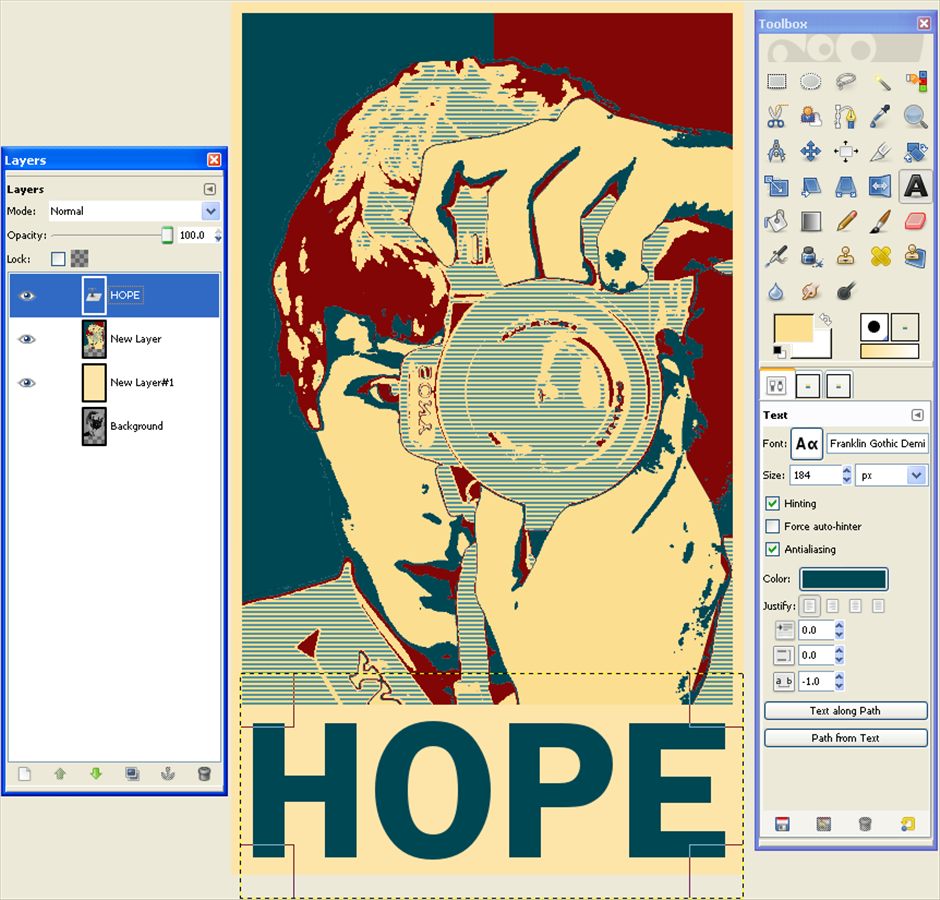
Task: Select the Dodge/Burn tool
Action: (x=845, y=291)
